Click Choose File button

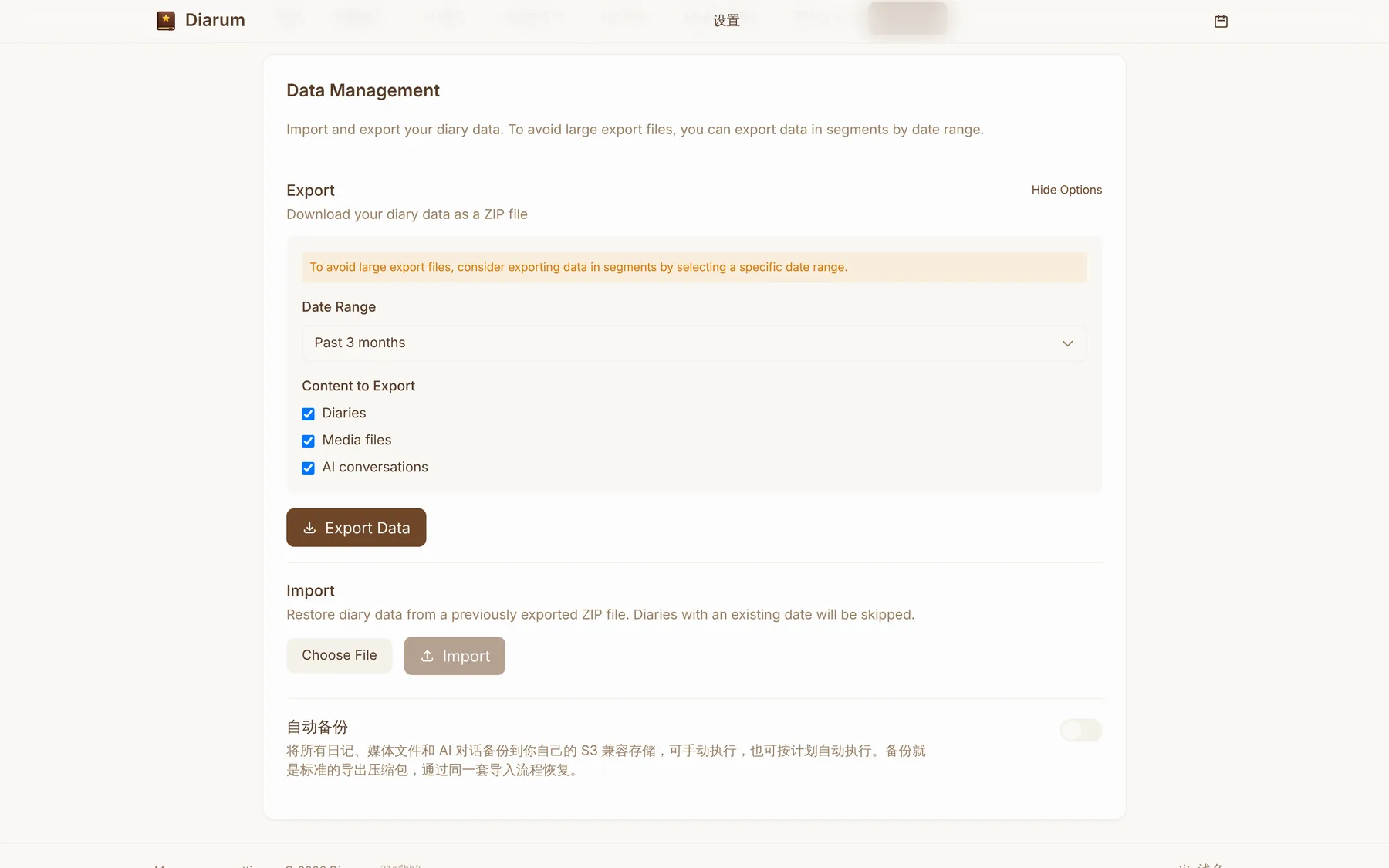[x=340, y=655]
